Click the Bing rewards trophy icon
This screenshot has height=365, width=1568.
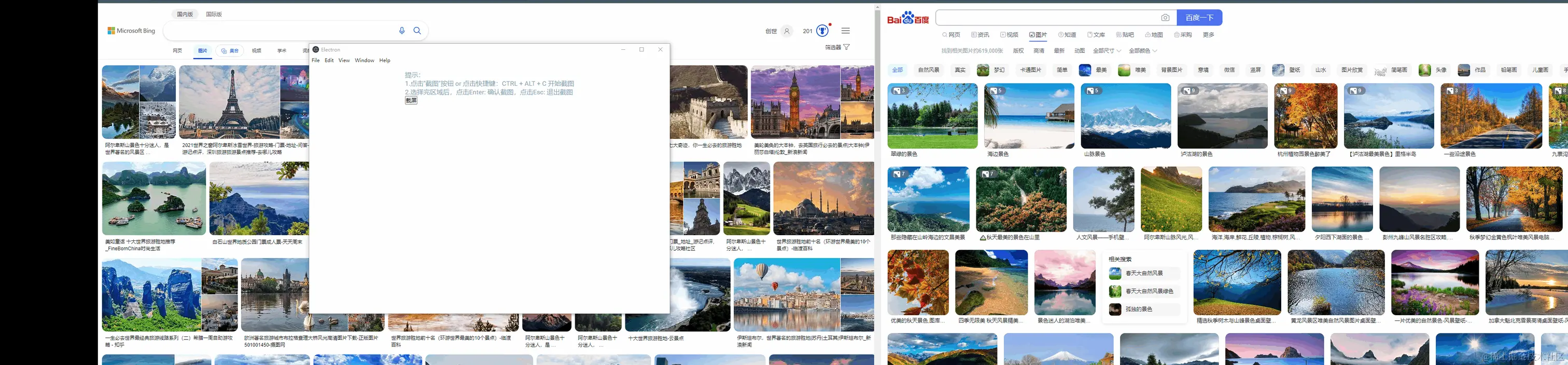coord(822,31)
